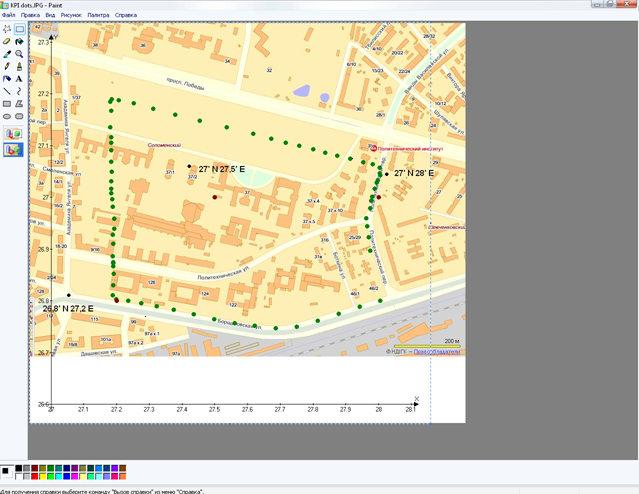Select the Free-Form Select tool
The image size is (639, 494).
pos(7,29)
